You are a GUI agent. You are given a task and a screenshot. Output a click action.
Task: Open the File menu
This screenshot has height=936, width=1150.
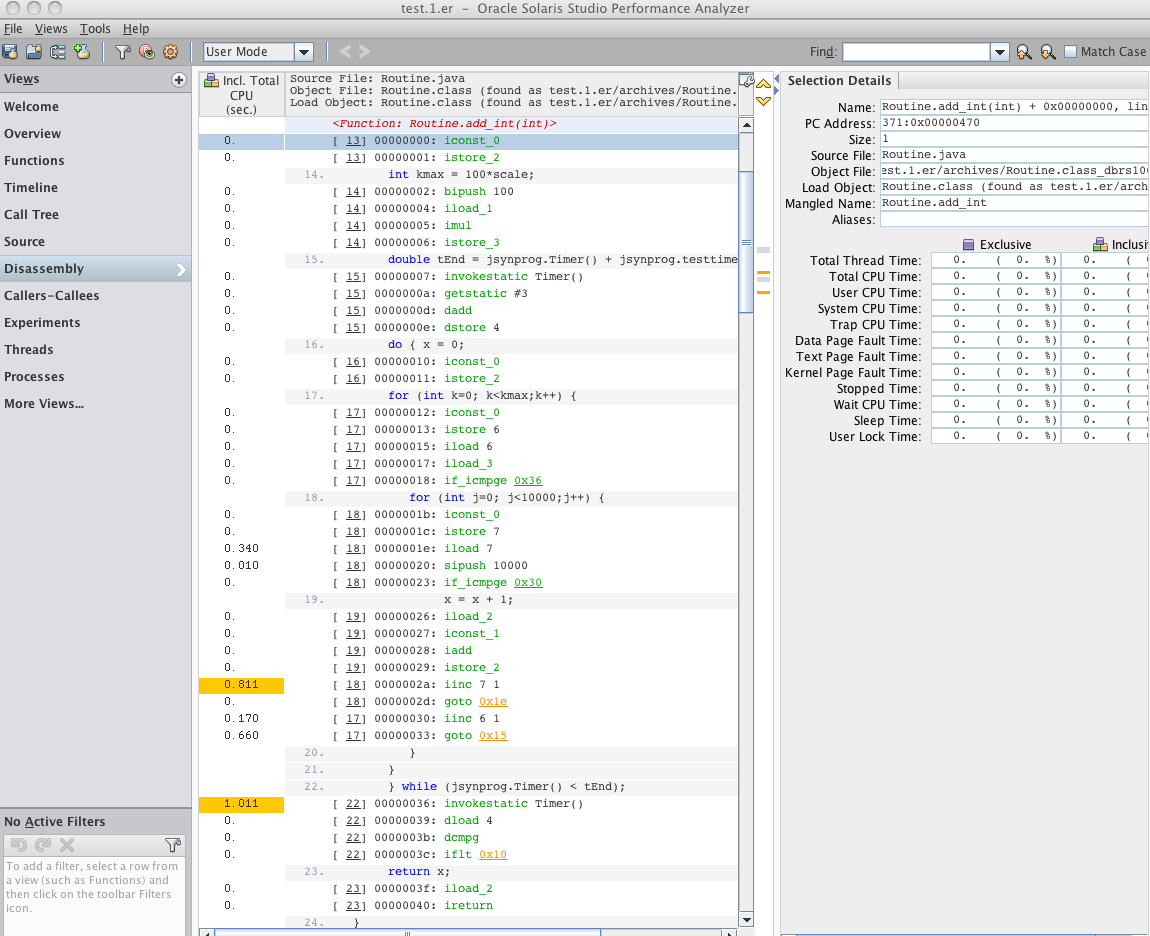click(x=13, y=29)
